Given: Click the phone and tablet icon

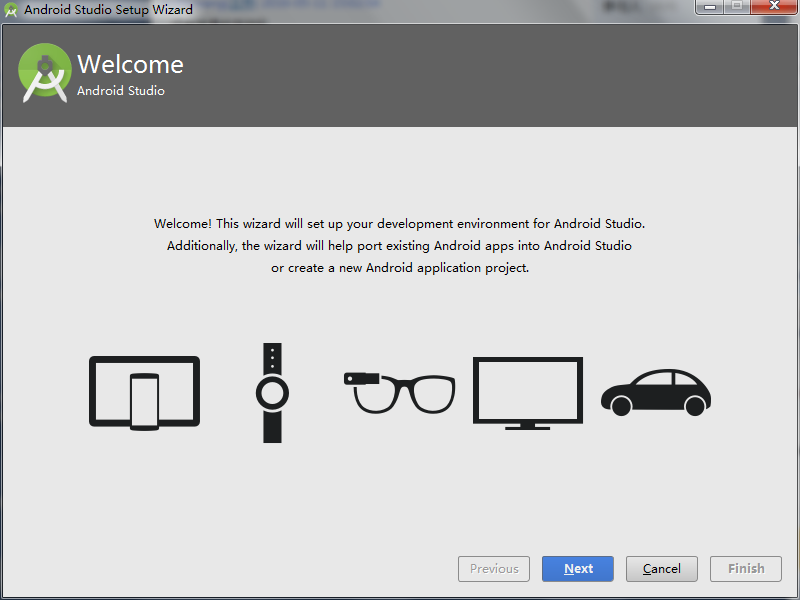Looking at the screenshot, I should (x=144, y=393).
